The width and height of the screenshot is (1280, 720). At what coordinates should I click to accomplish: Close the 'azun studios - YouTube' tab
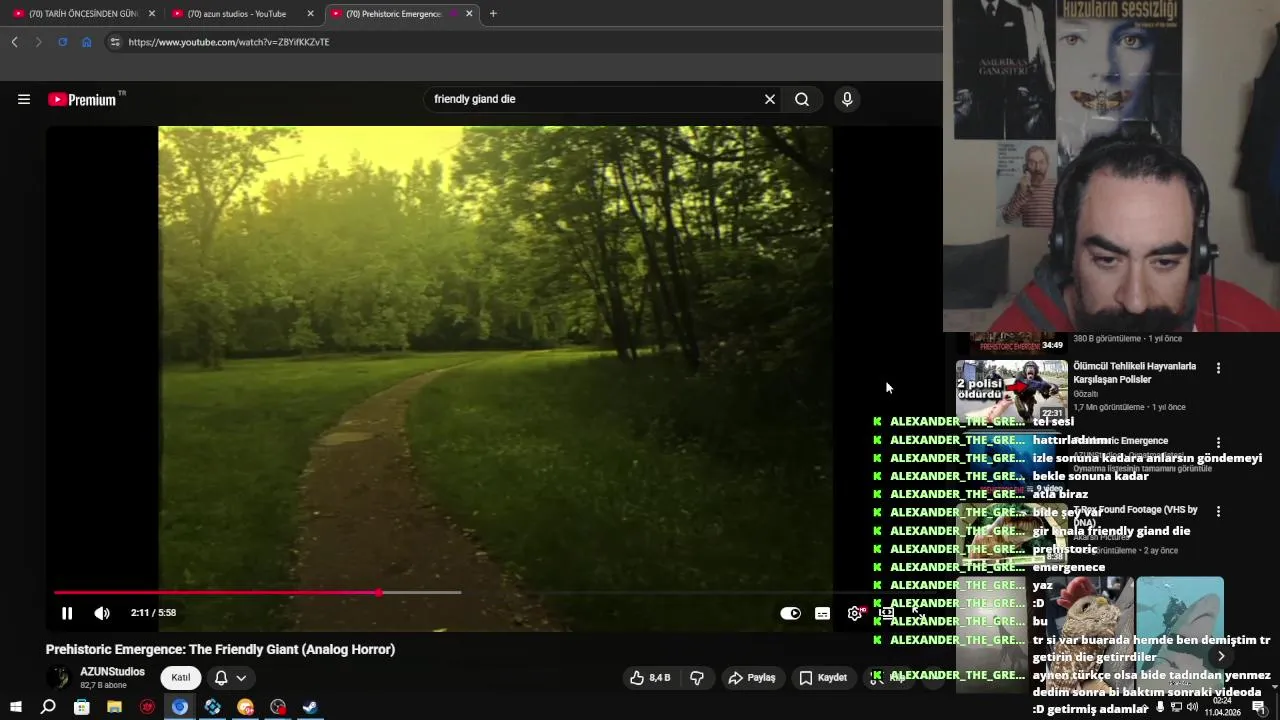(310, 14)
